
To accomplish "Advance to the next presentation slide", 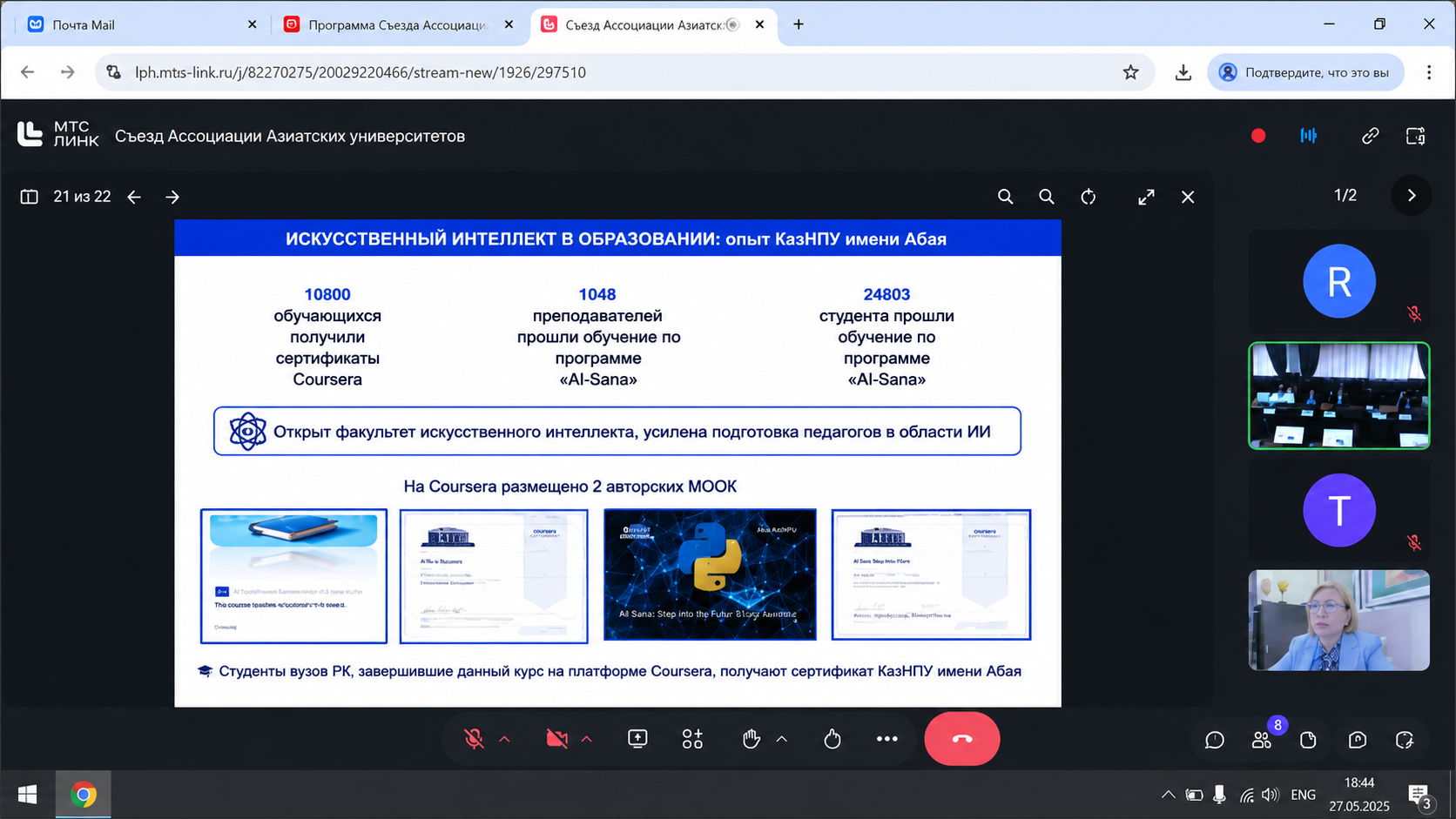I will coord(172,197).
